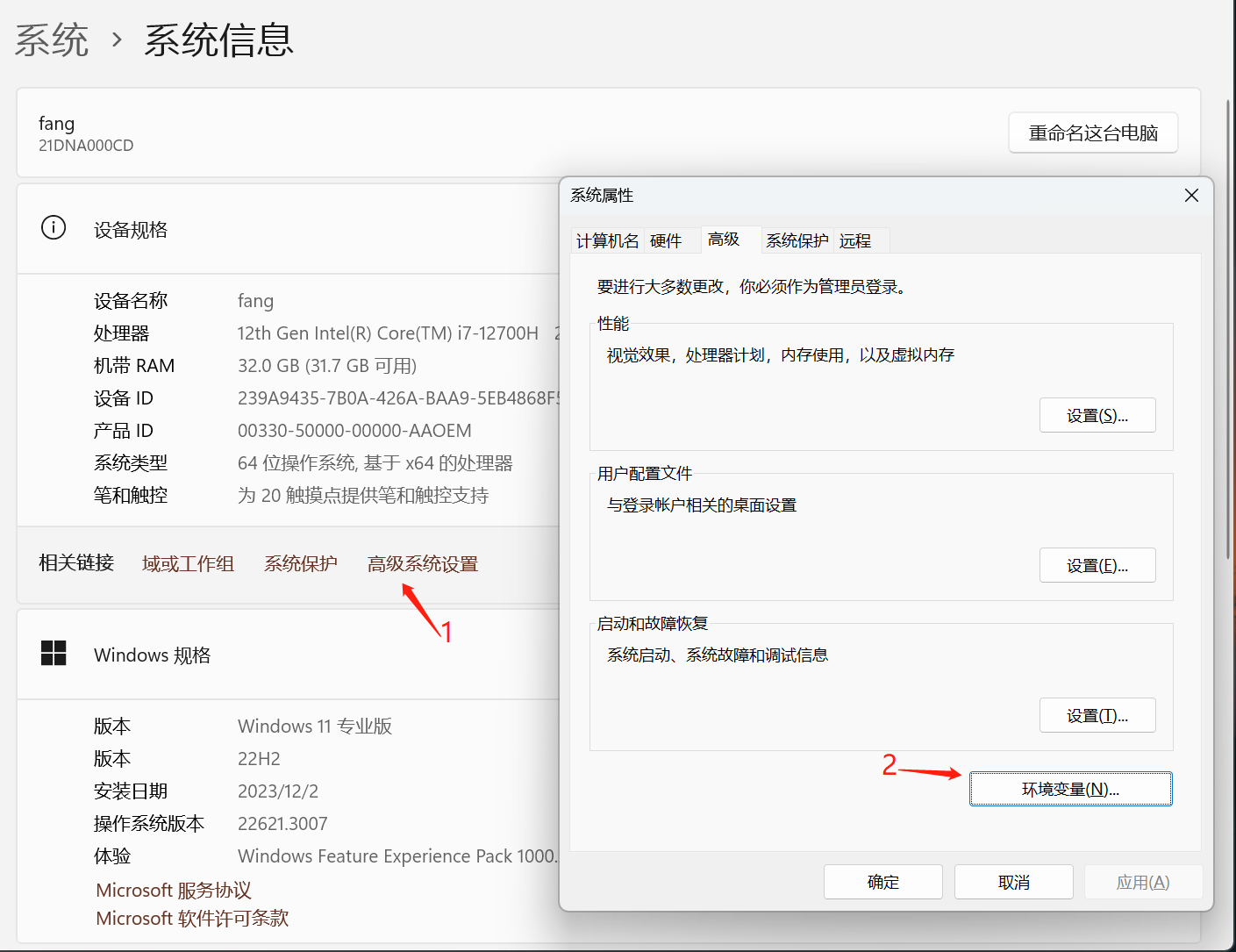This screenshot has width=1236, height=952.
Task: Select processor value 12th Gen Intel(R) Core(TM) i7-12700H
Action: [388, 333]
